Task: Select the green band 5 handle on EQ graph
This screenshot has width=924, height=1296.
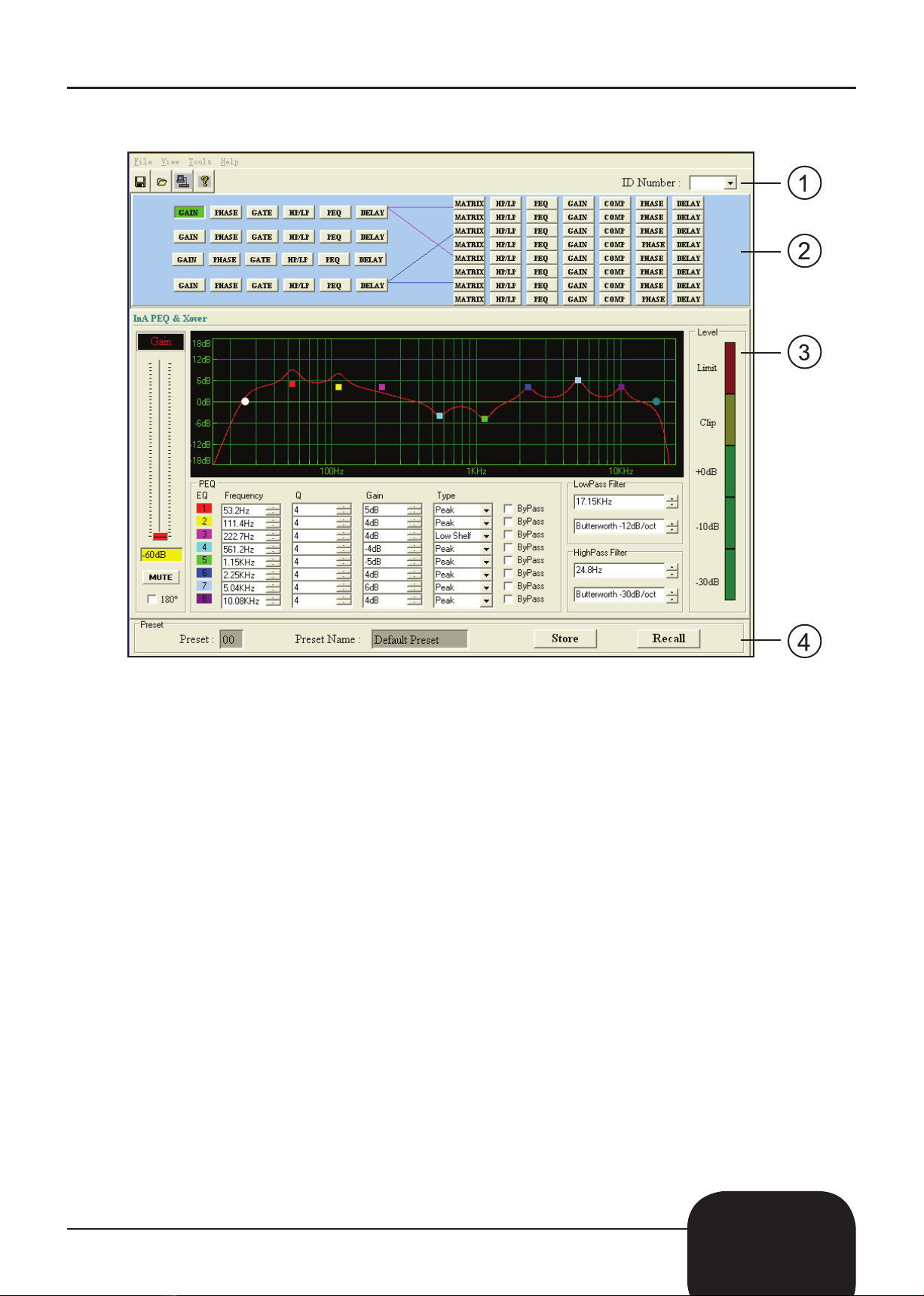Action: (x=485, y=418)
